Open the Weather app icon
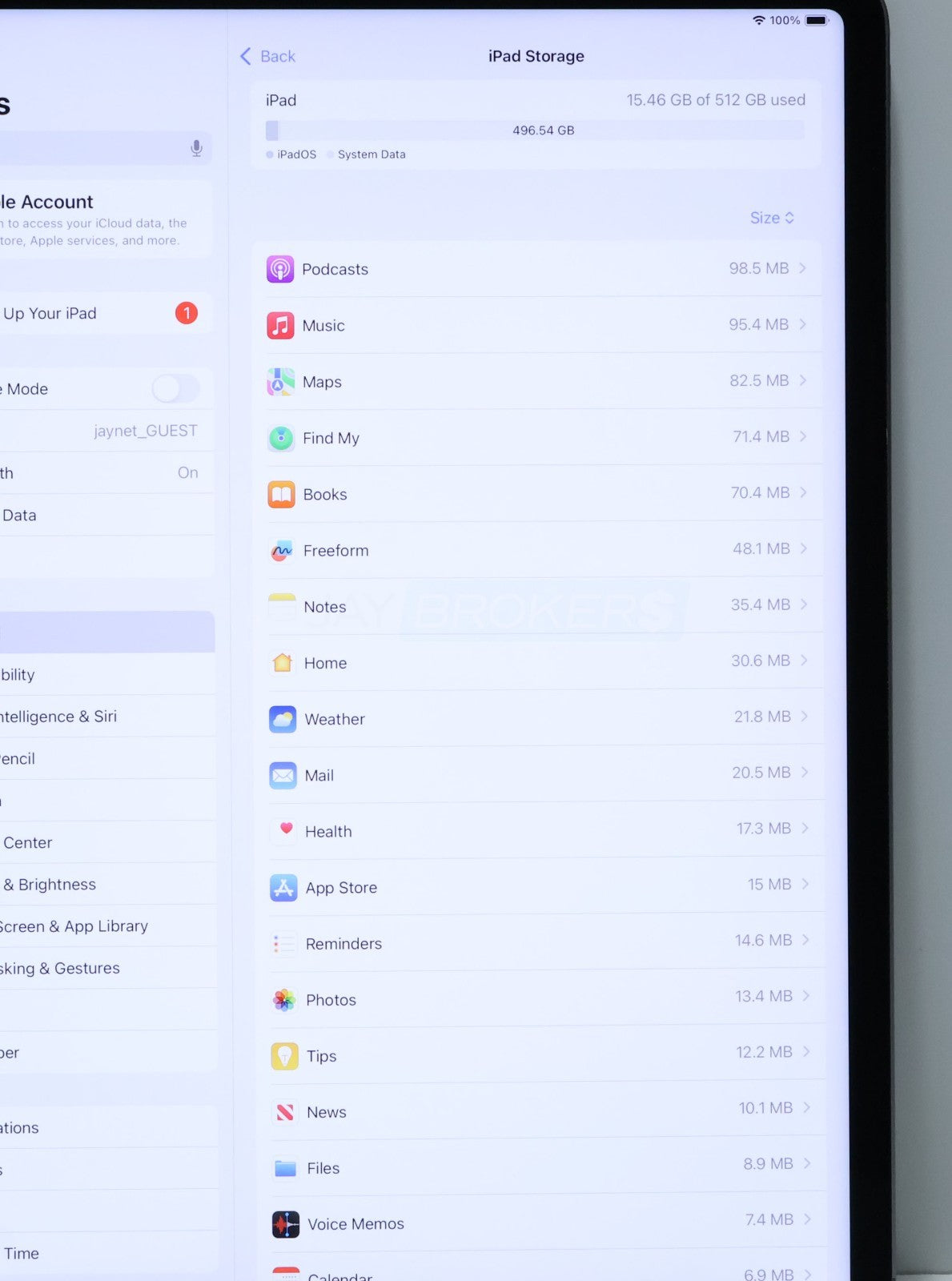 click(283, 719)
